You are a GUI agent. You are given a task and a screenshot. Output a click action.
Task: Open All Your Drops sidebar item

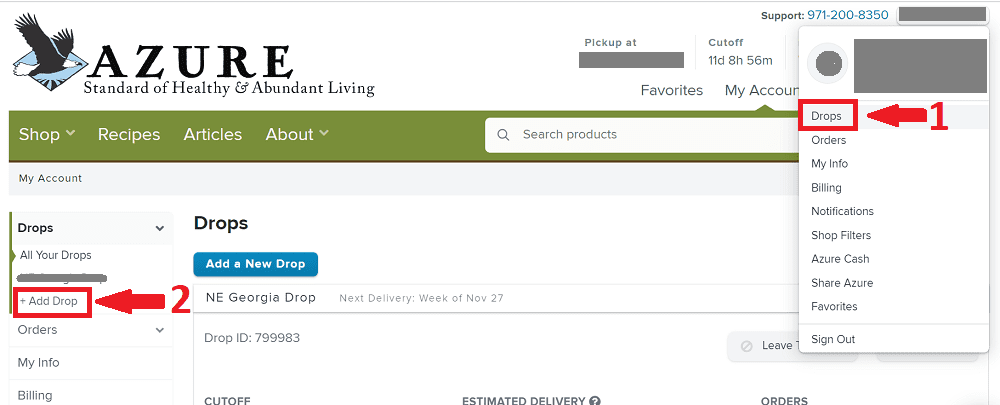[x=55, y=255]
